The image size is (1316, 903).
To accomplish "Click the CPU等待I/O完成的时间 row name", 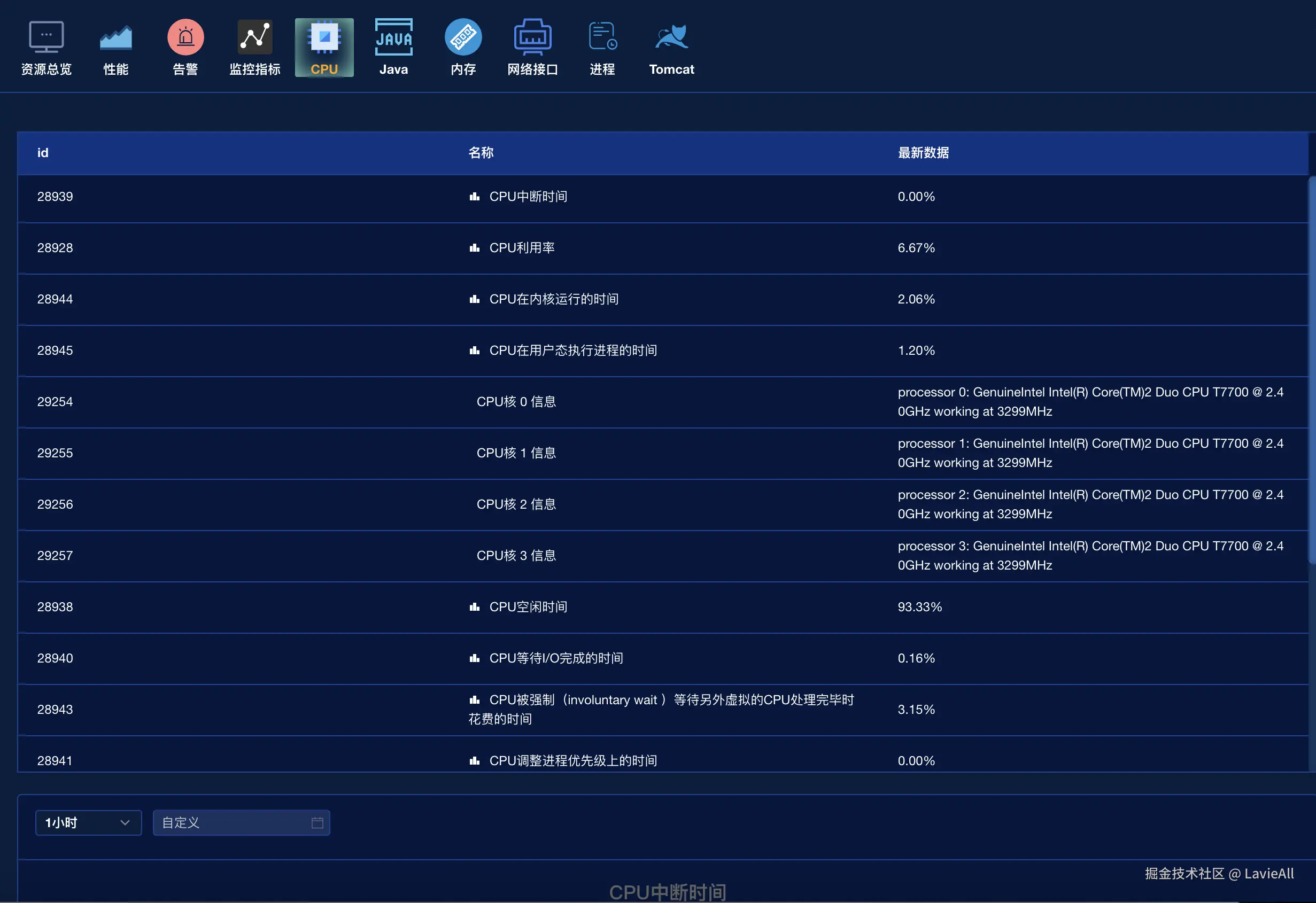I will [x=555, y=658].
